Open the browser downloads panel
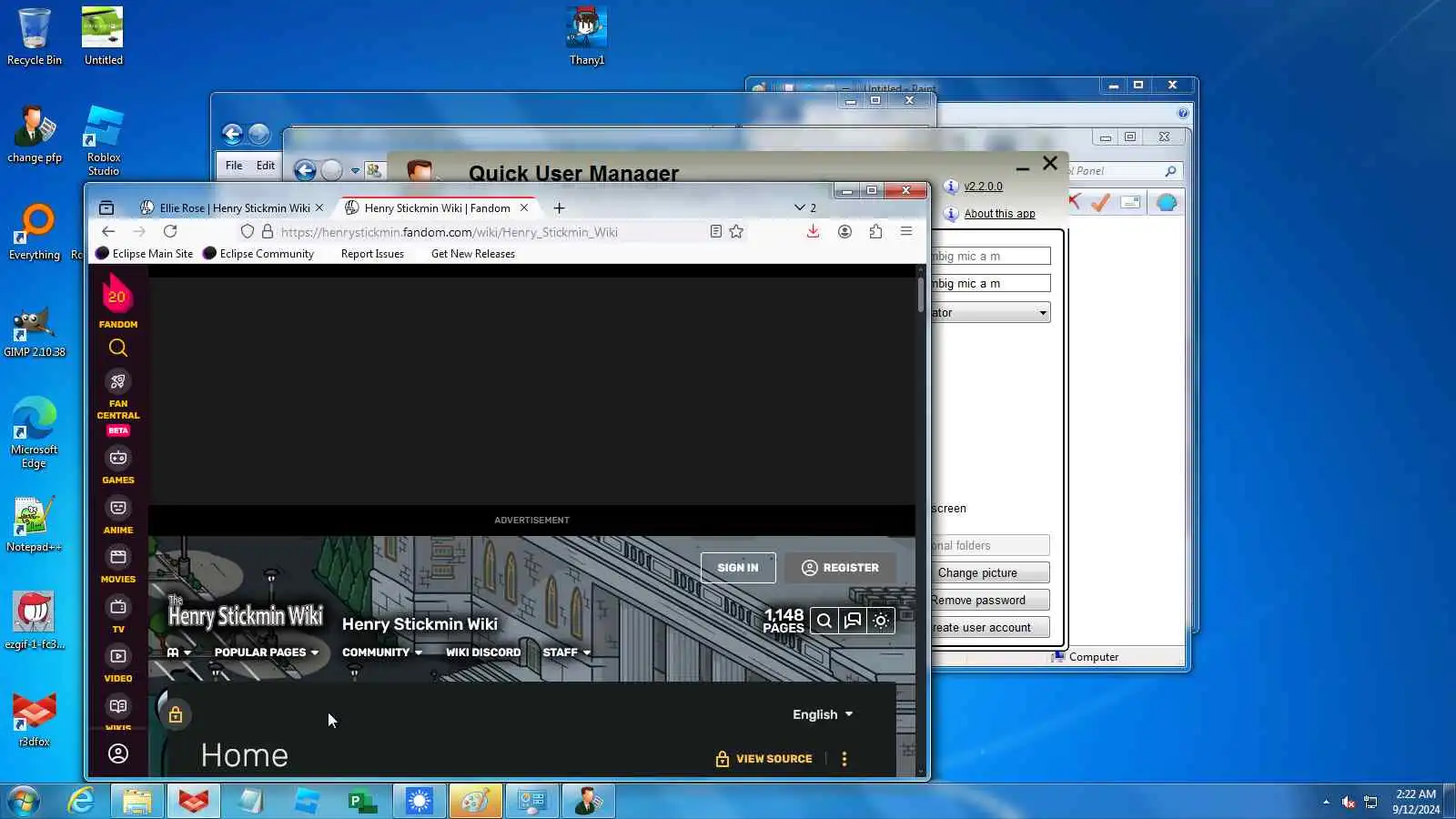The width and height of the screenshot is (1456, 819). pyautogui.click(x=813, y=232)
